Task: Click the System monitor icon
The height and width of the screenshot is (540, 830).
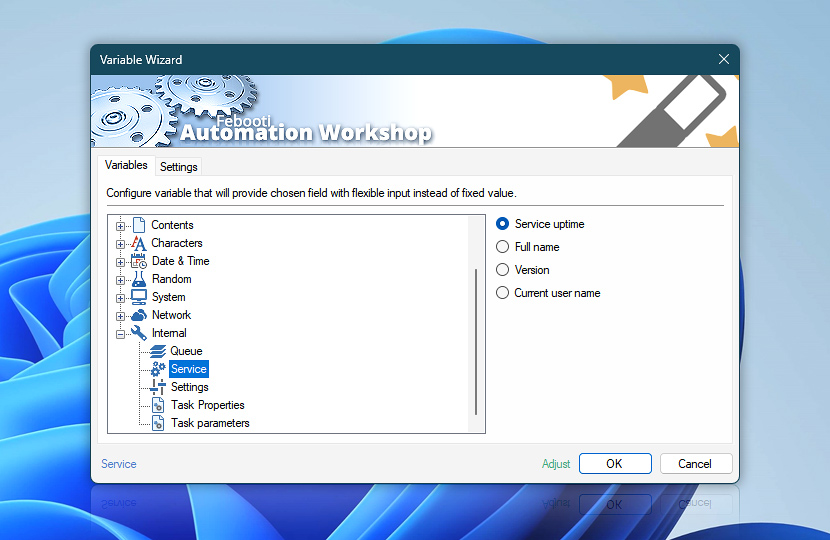Action: click(139, 297)
